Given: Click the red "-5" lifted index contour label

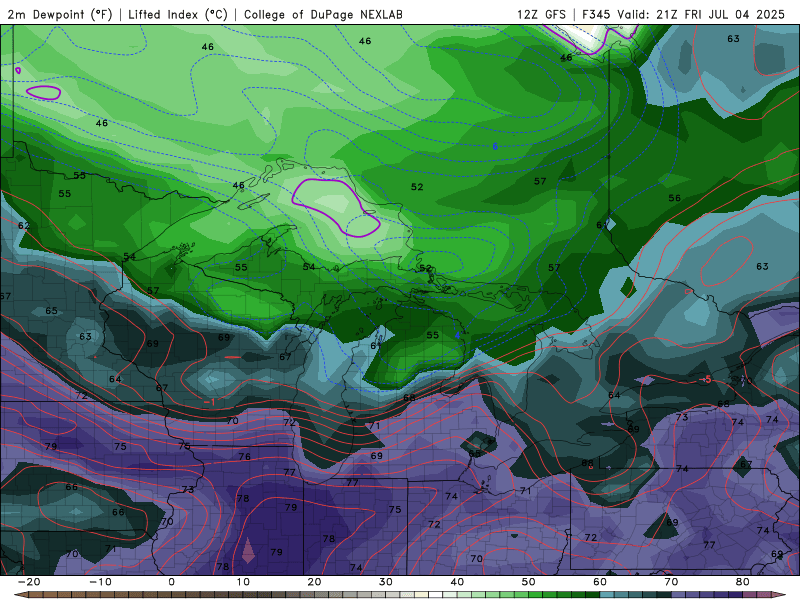Looking at the screenshot, I should [705, 380].
